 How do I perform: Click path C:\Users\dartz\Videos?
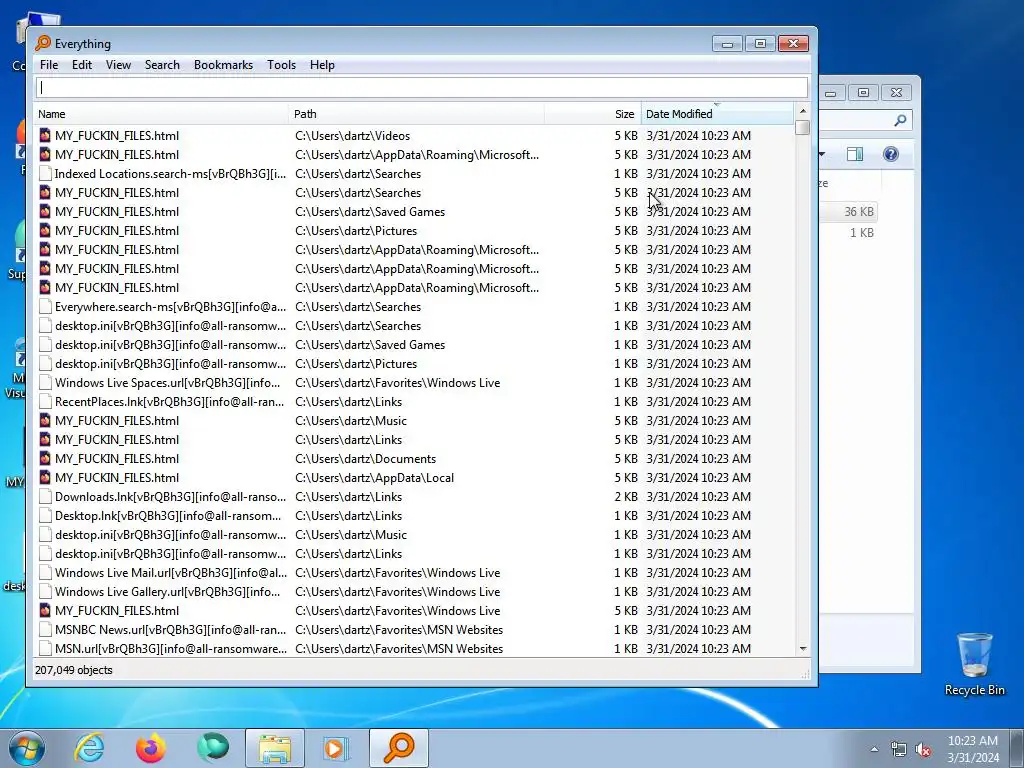pyautogui.click(x=353, y=136)
